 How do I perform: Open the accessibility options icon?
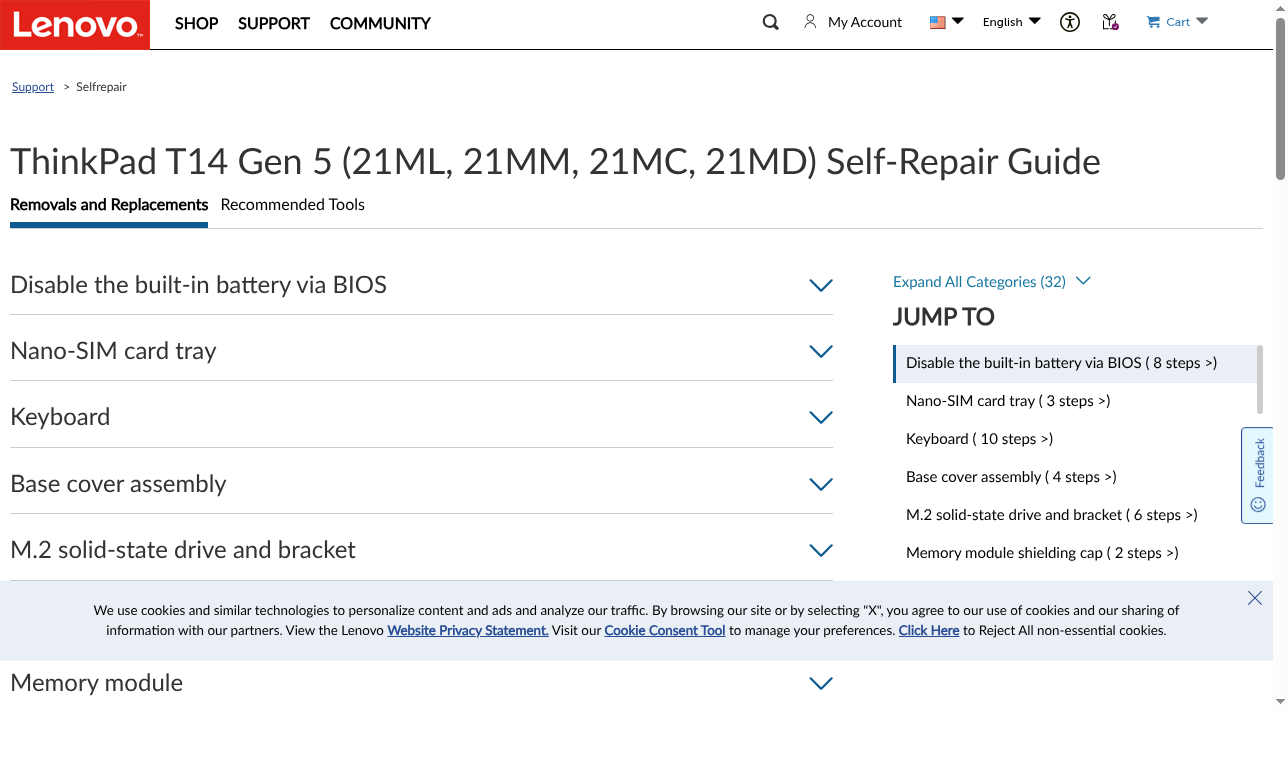tap(1070, 22)
